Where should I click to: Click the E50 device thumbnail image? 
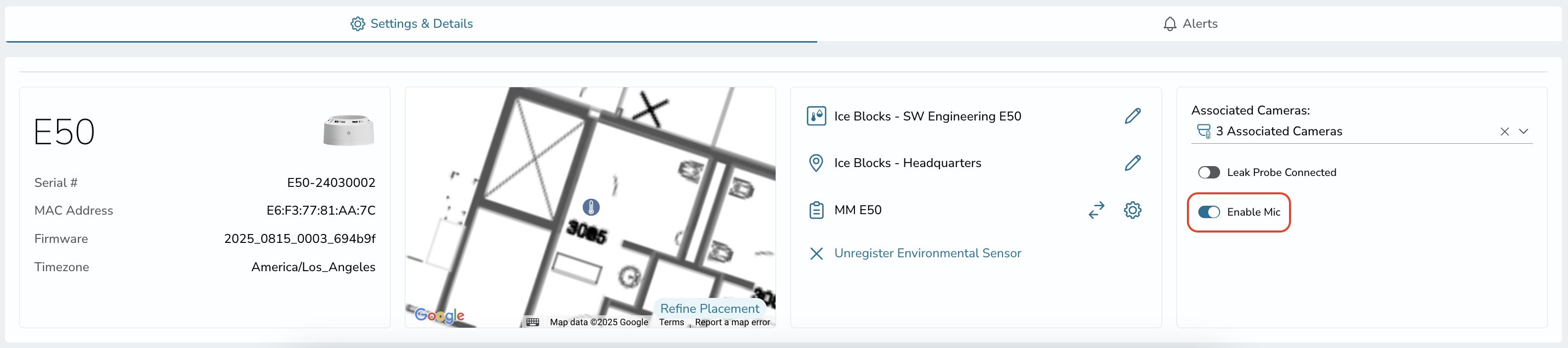tap(348, 130)
